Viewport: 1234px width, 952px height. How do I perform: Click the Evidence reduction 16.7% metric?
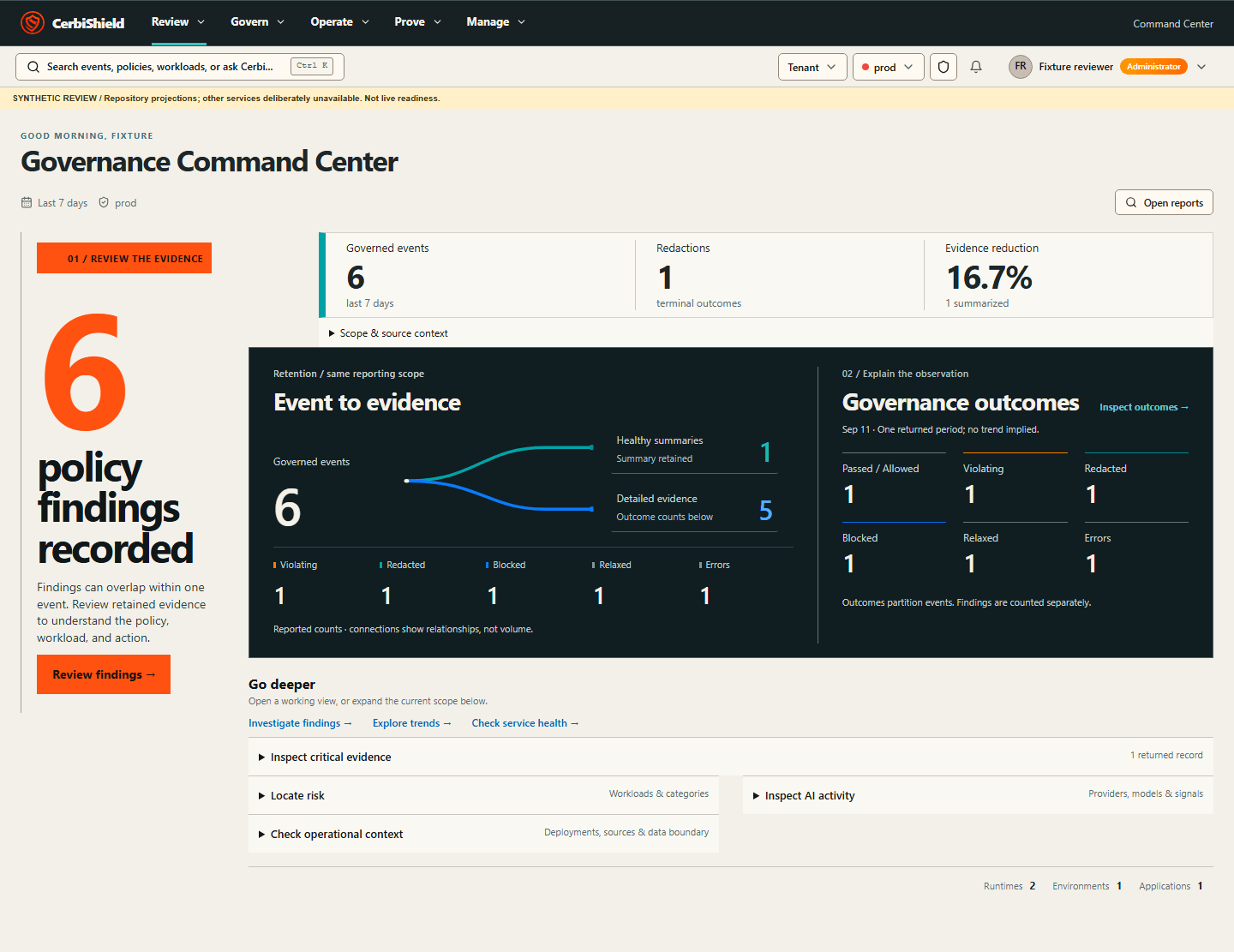[x=1069, y=275]
